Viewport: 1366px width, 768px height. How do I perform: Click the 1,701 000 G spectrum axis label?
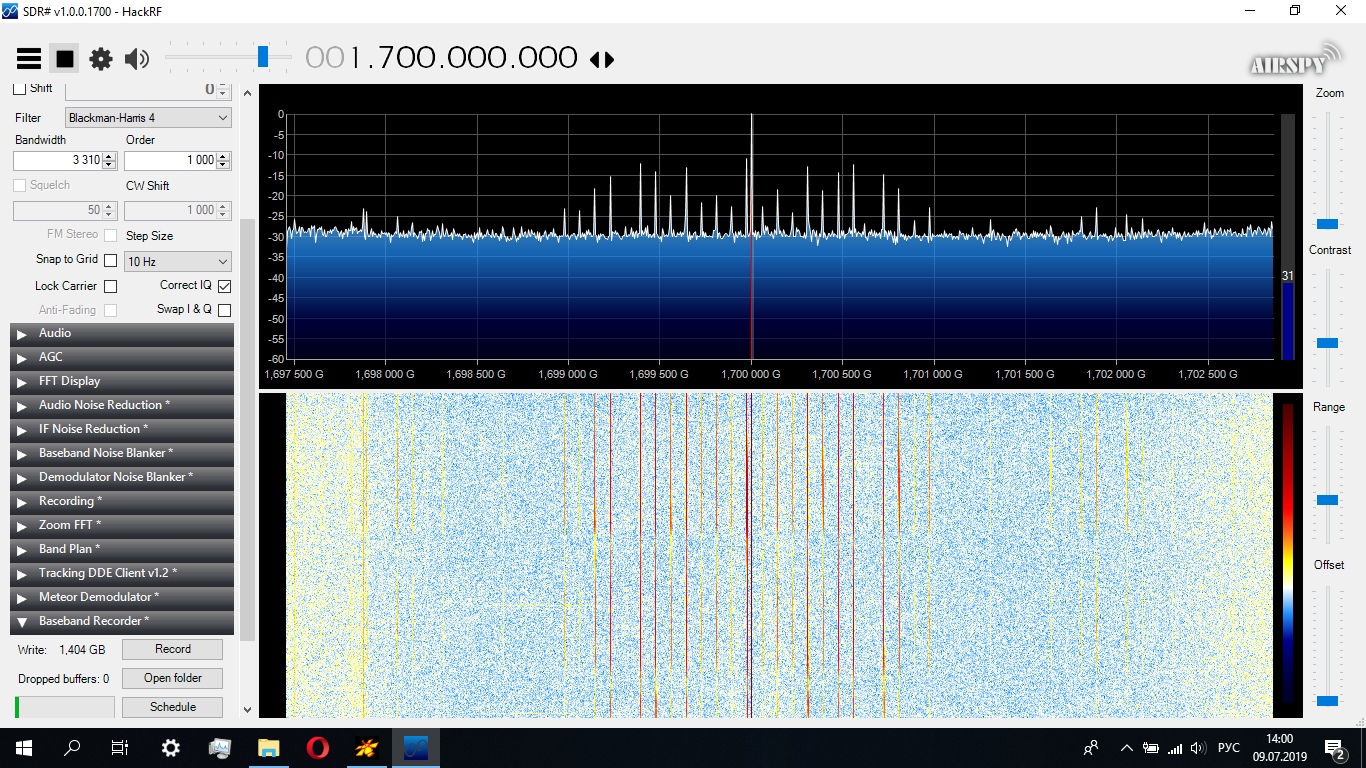[x=933, y=375]
